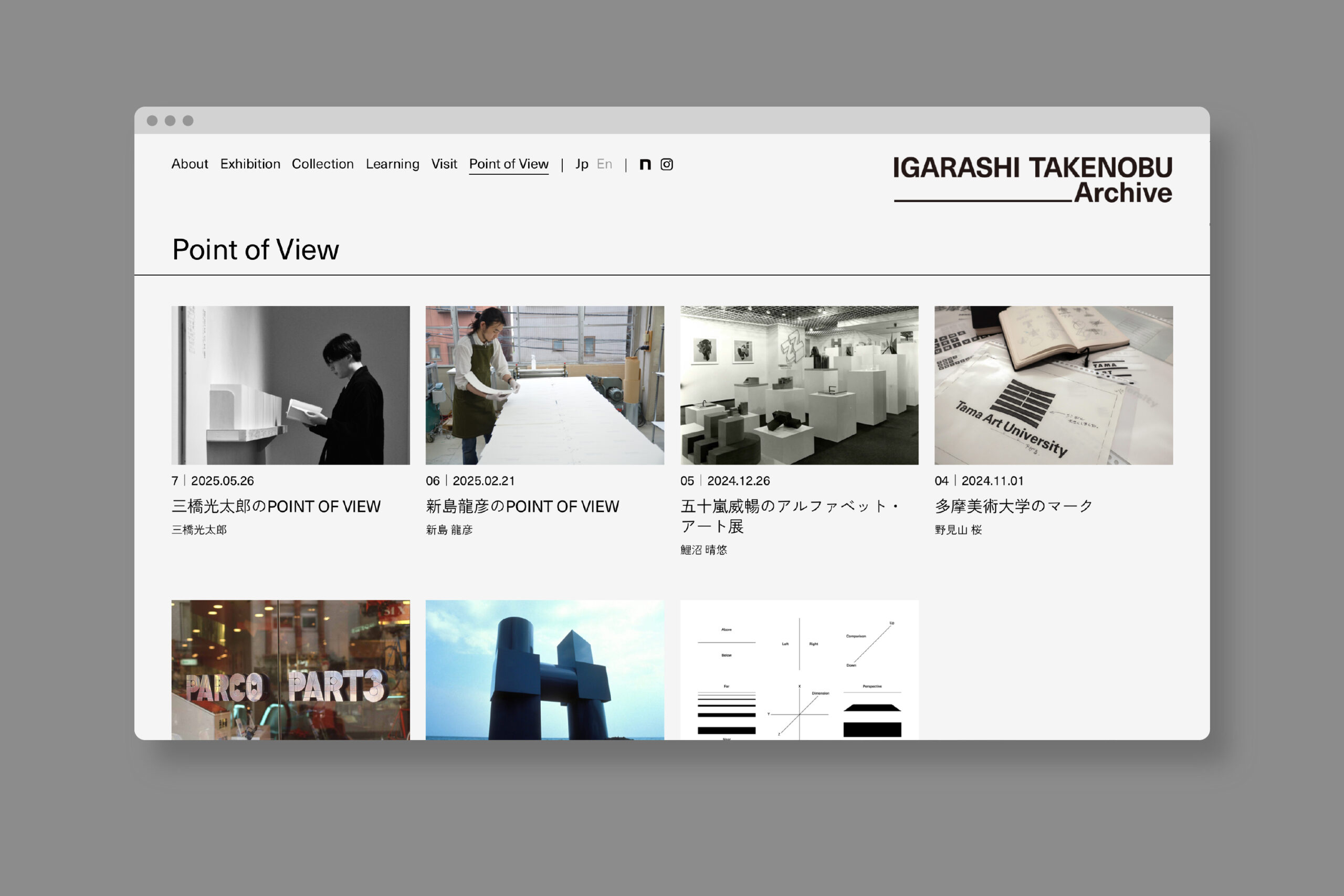Click author name 三橋光太郎
Image resolution: width=1344 pixels, height=896 pixels.
[199, 530]
